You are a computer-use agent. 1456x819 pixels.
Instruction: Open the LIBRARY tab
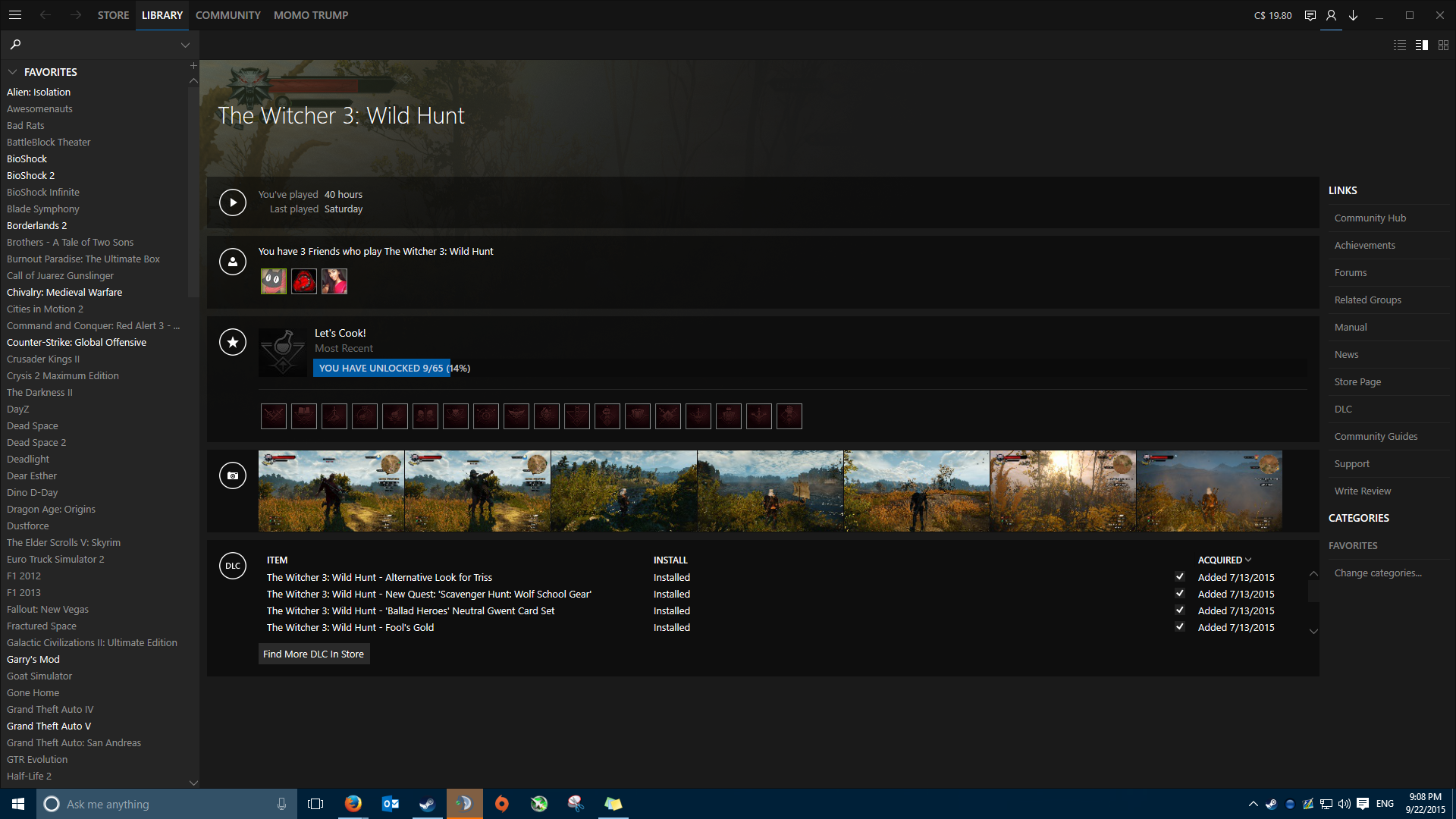(x=162, y=15)
